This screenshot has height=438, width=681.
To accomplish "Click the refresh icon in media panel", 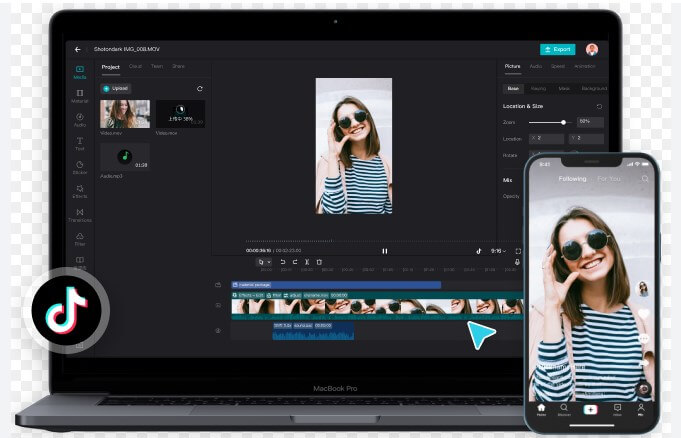I will pyautogui.click(x=200, y=89).
